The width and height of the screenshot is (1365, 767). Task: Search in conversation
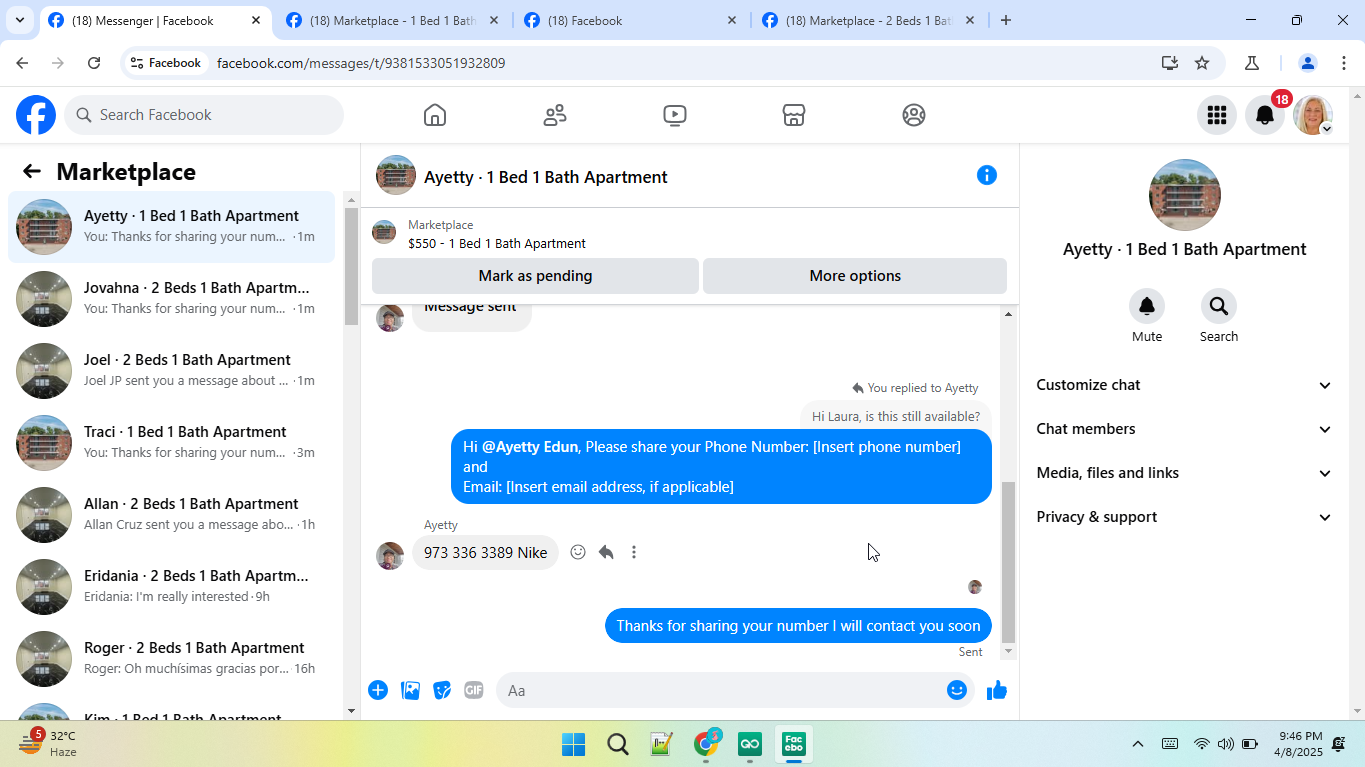[1218, 306]
